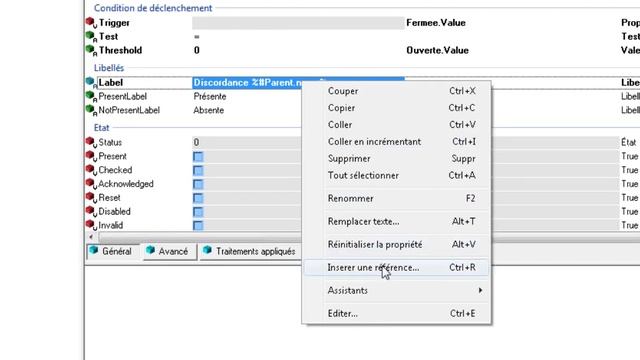Choose Editer... from the context menu
The height and width of the screenshot is (360, 640).
pos(396,313)
